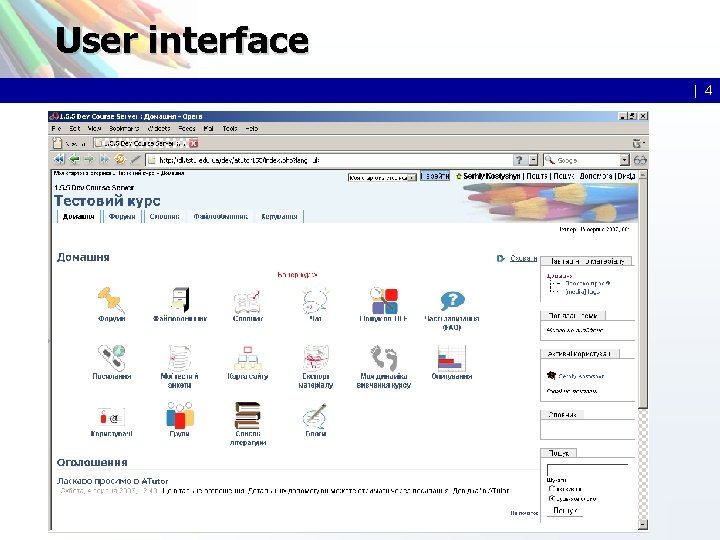
Task: Click the Opera fast-forward button
Action: [x=104, y=159]
